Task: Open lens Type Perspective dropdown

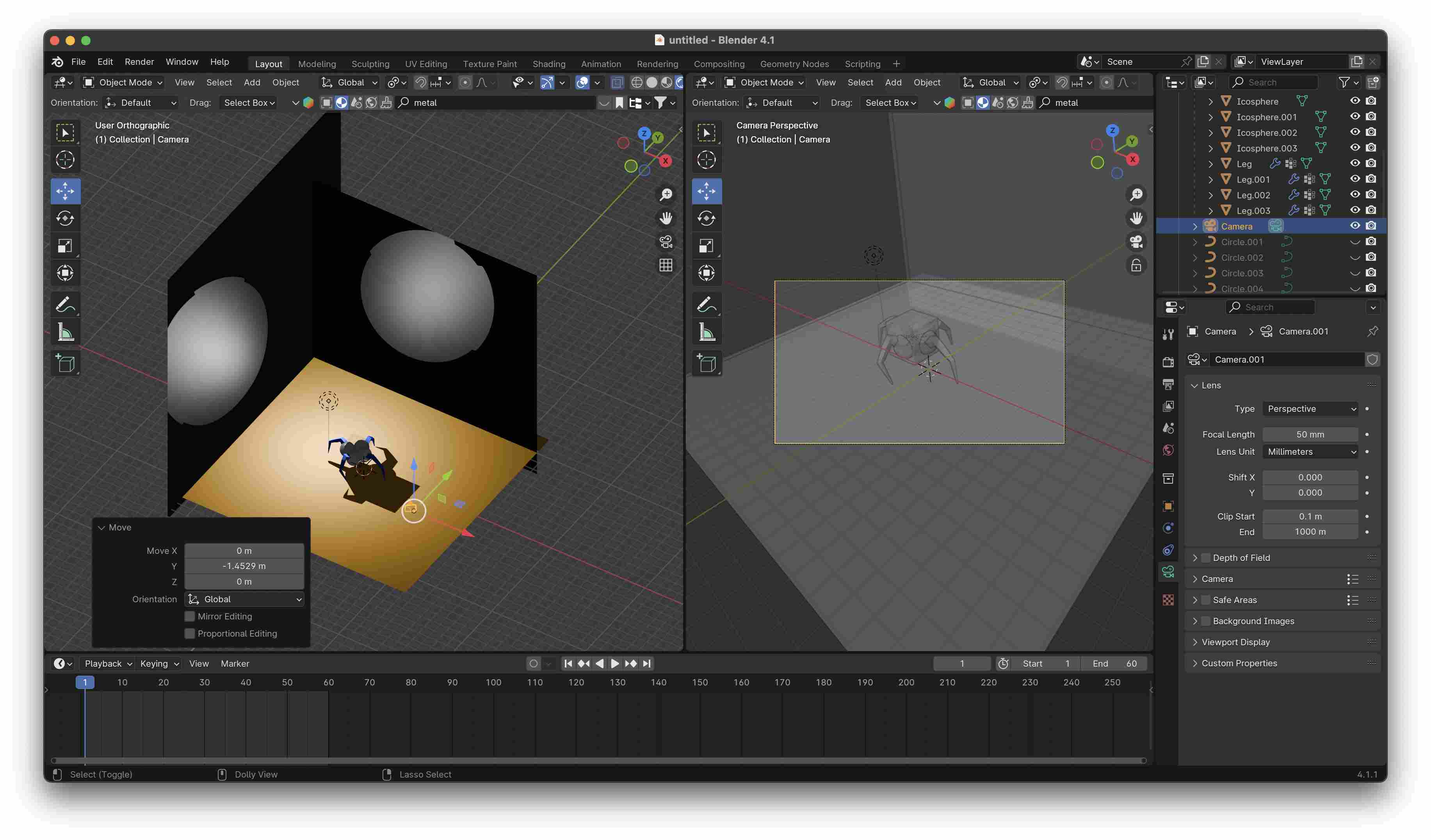Action: click(1311, 409)
